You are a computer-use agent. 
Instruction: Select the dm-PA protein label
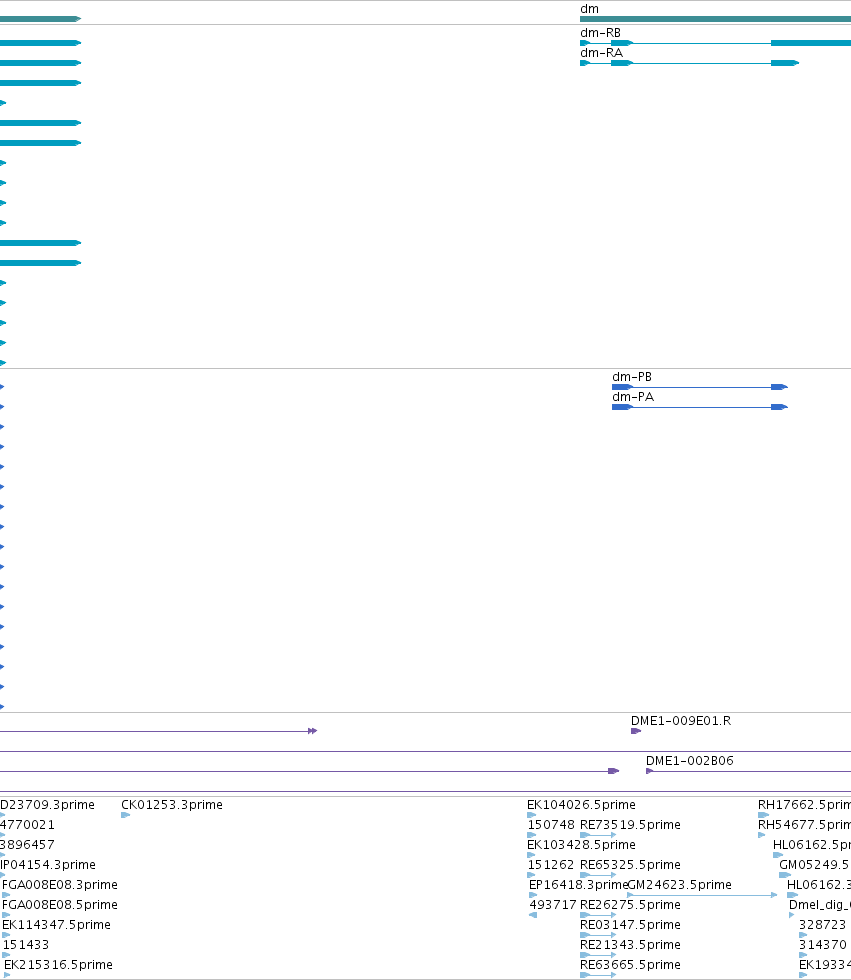point(633,397)
